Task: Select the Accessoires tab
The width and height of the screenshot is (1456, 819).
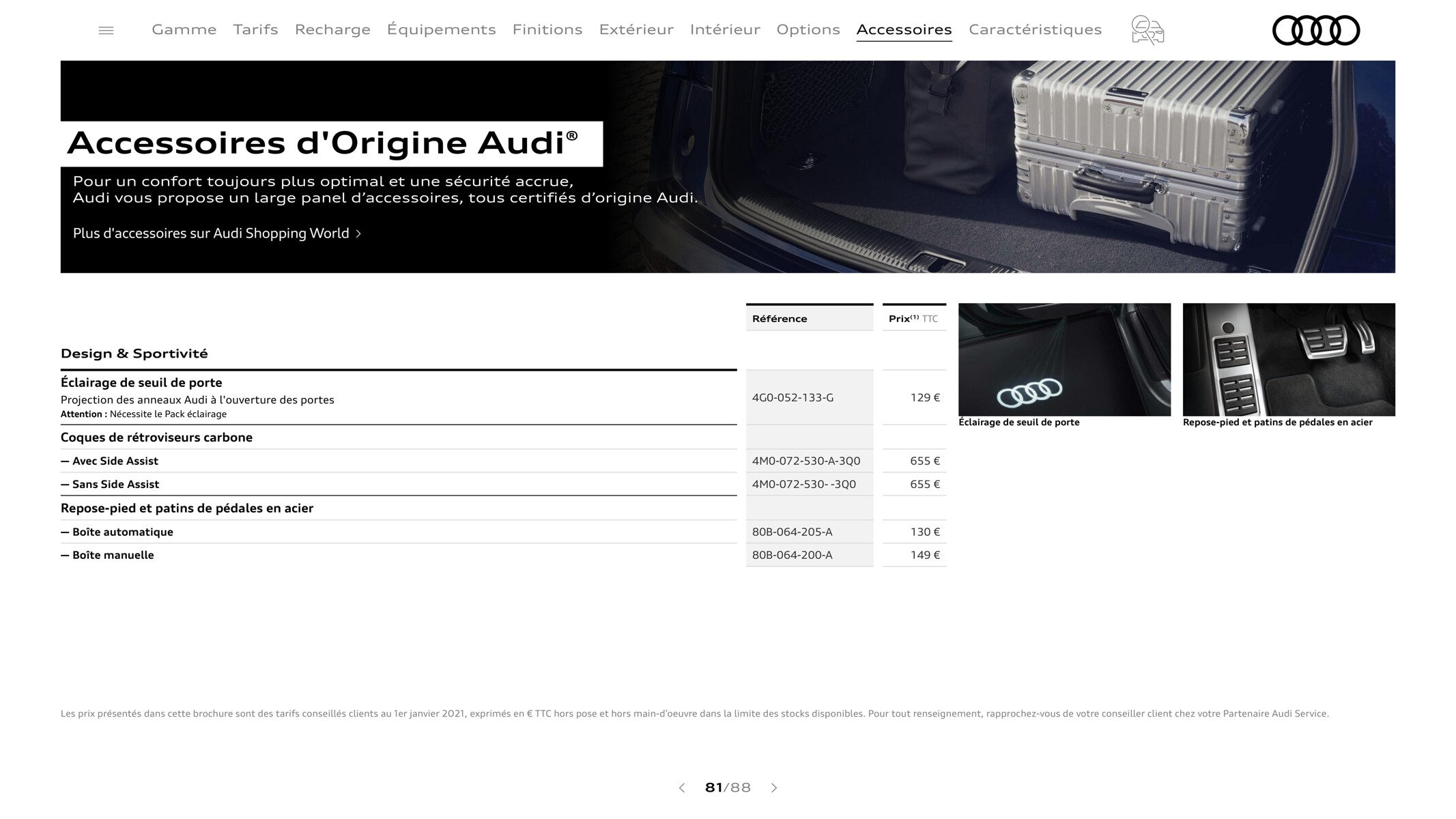Action: pos(904,29)
